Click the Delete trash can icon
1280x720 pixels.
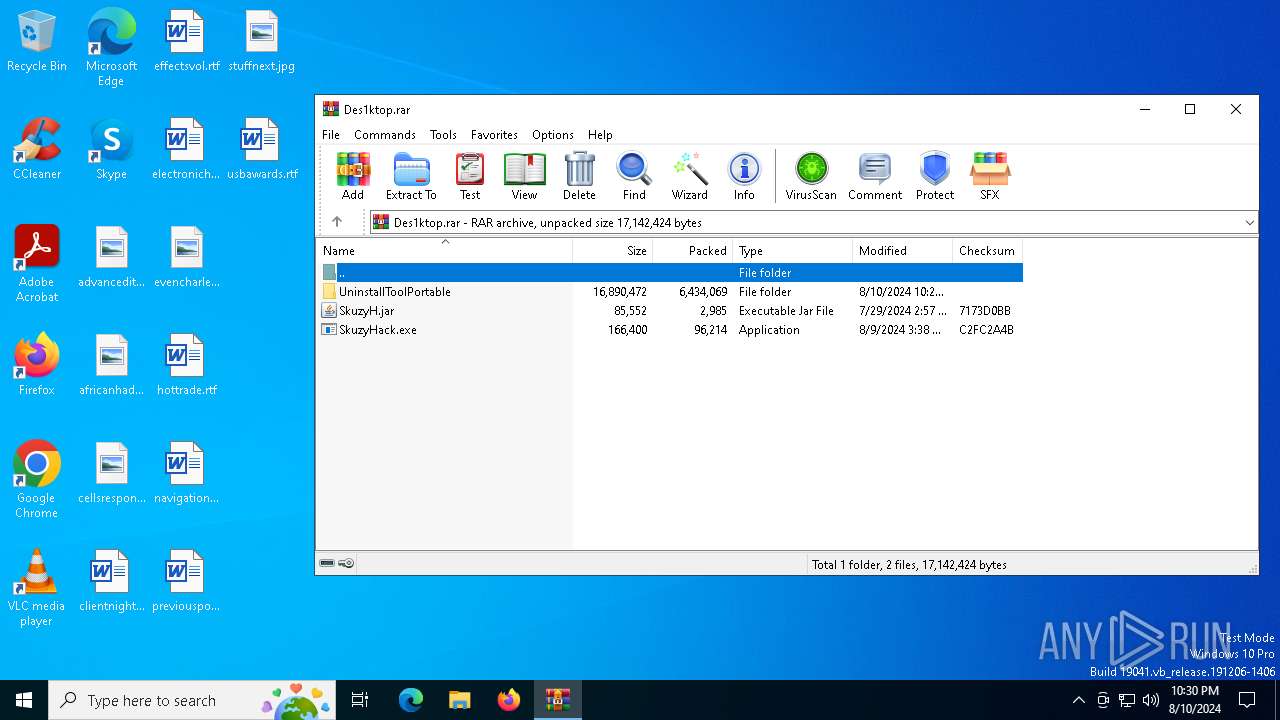coord(579,176)
